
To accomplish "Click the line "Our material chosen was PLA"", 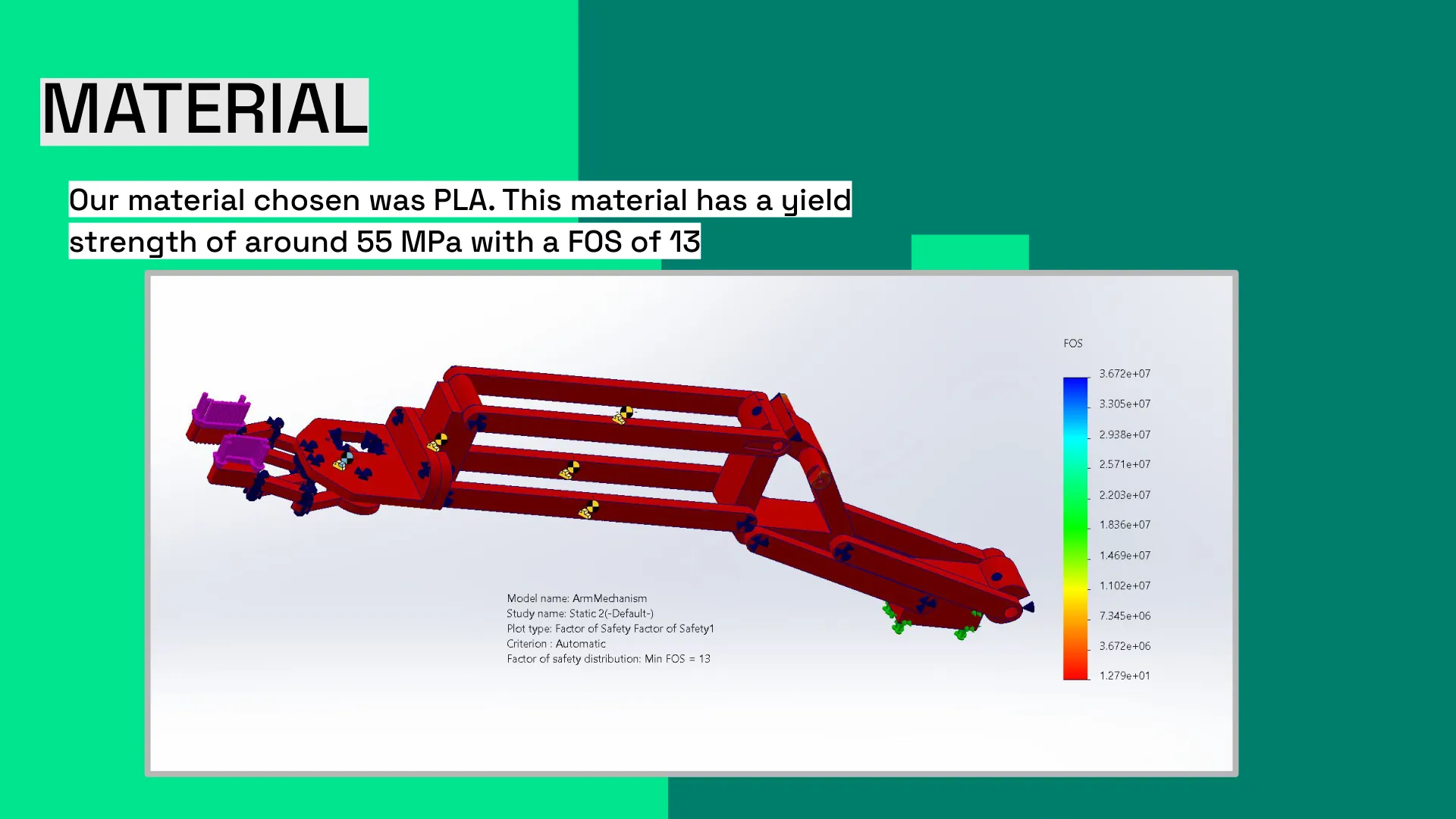I will pos(460,199).
